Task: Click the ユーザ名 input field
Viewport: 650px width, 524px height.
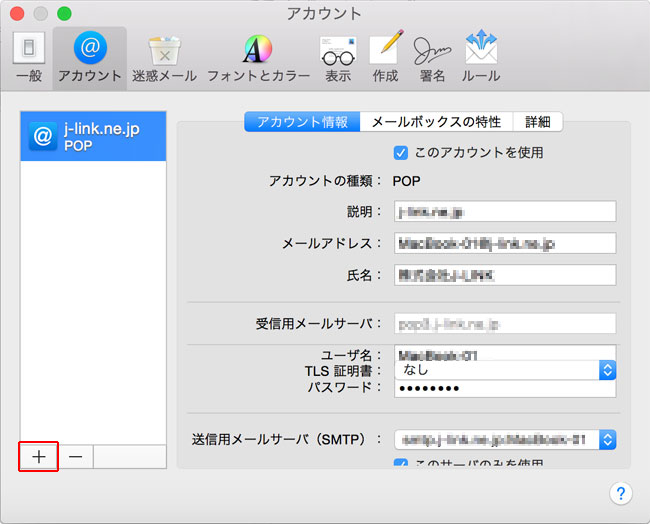Action: (505, 353)
